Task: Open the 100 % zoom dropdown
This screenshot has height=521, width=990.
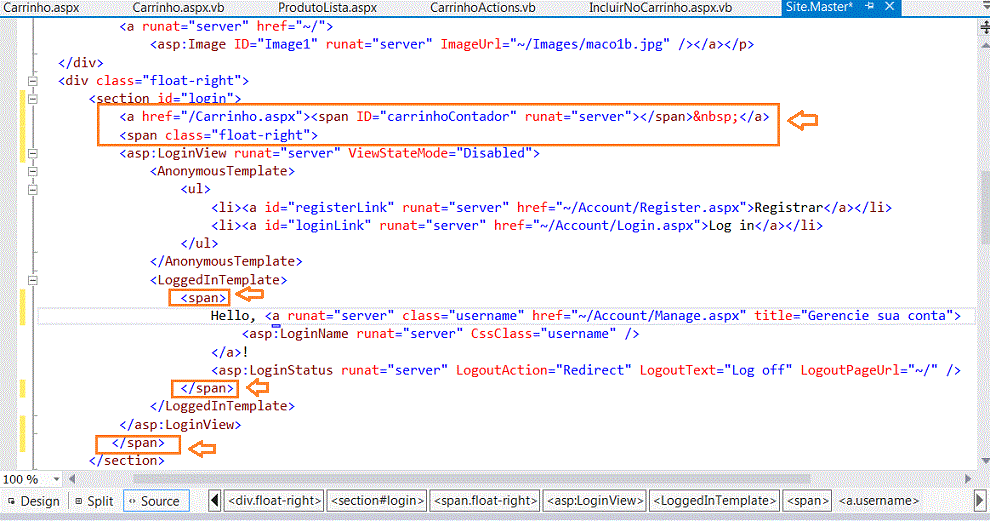Action: tap(56, 479)
